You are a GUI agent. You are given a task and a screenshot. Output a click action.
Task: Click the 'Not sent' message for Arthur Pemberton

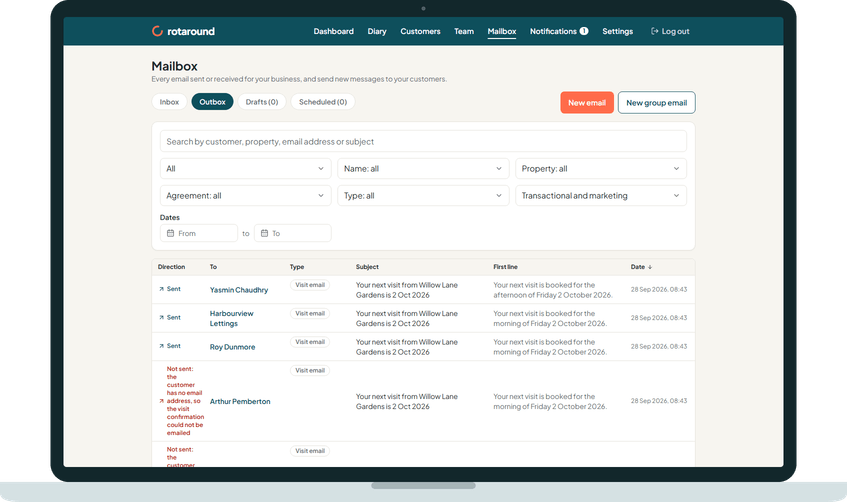pos(185,401)
